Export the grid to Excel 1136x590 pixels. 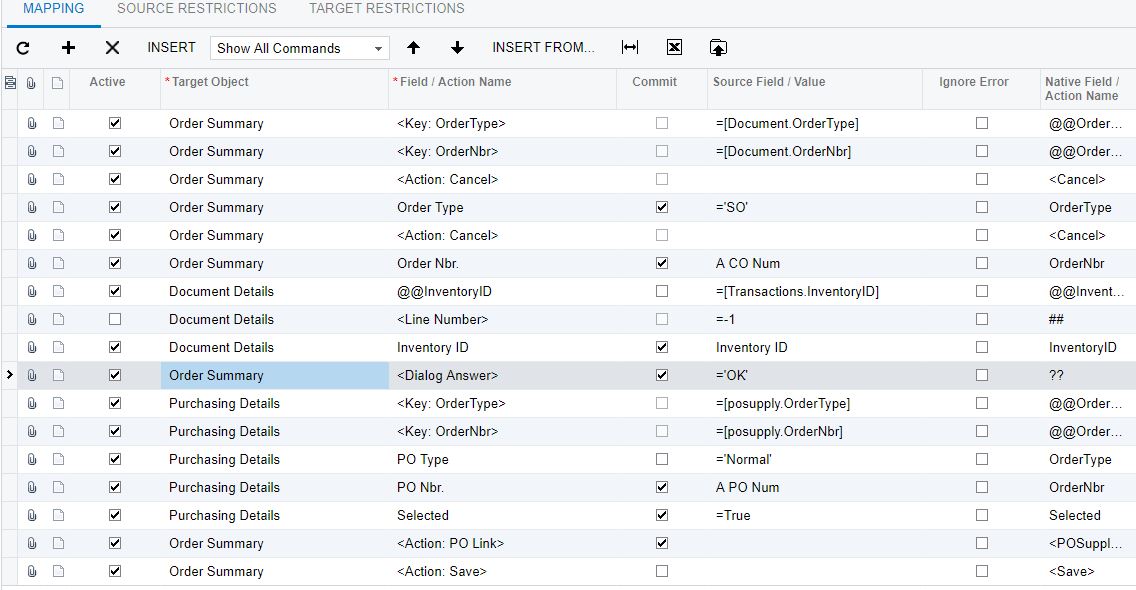click(674, 48)
